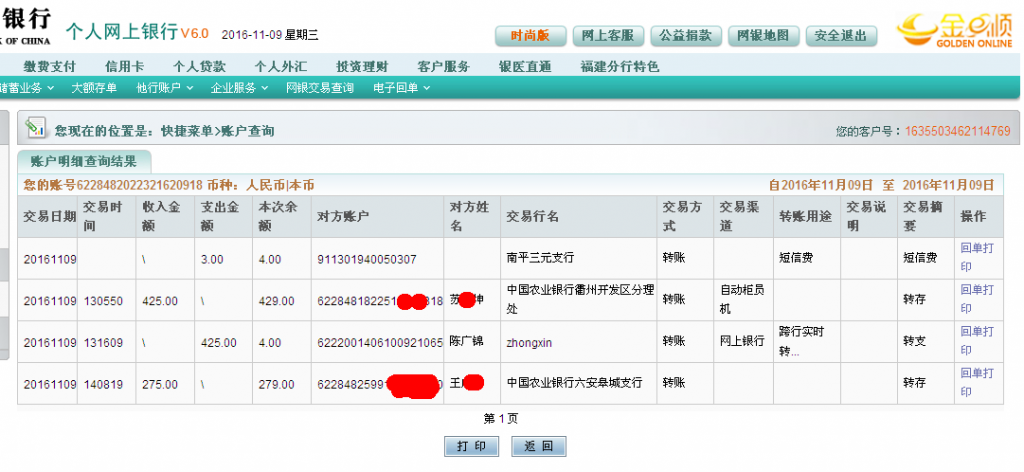Click 回单打印 for the zhongxin transfer row
The width and height of the screenshot is (1024, 472).
tap(977, 340)
